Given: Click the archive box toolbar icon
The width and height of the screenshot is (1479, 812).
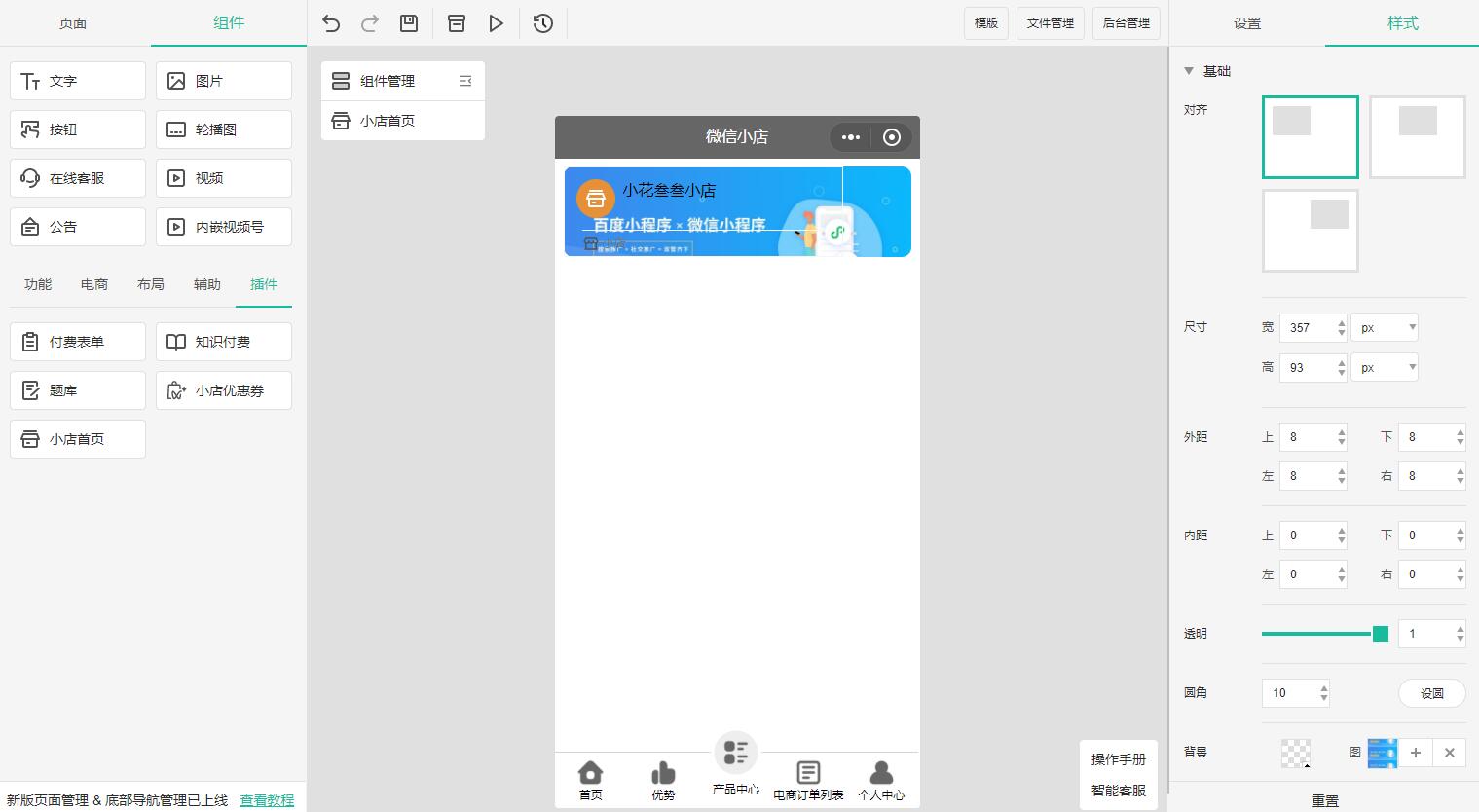Looking at the screenshot, I should (x=457, y=23).
